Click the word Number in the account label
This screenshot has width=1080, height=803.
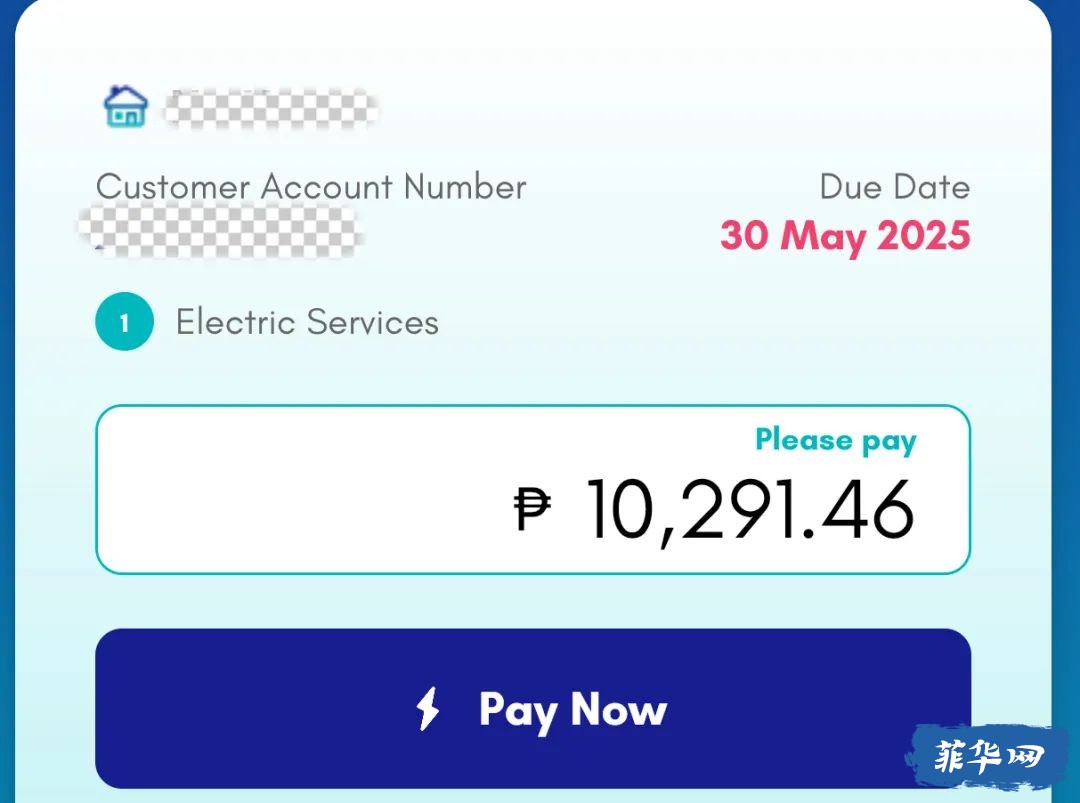click(x=465, y=187)
